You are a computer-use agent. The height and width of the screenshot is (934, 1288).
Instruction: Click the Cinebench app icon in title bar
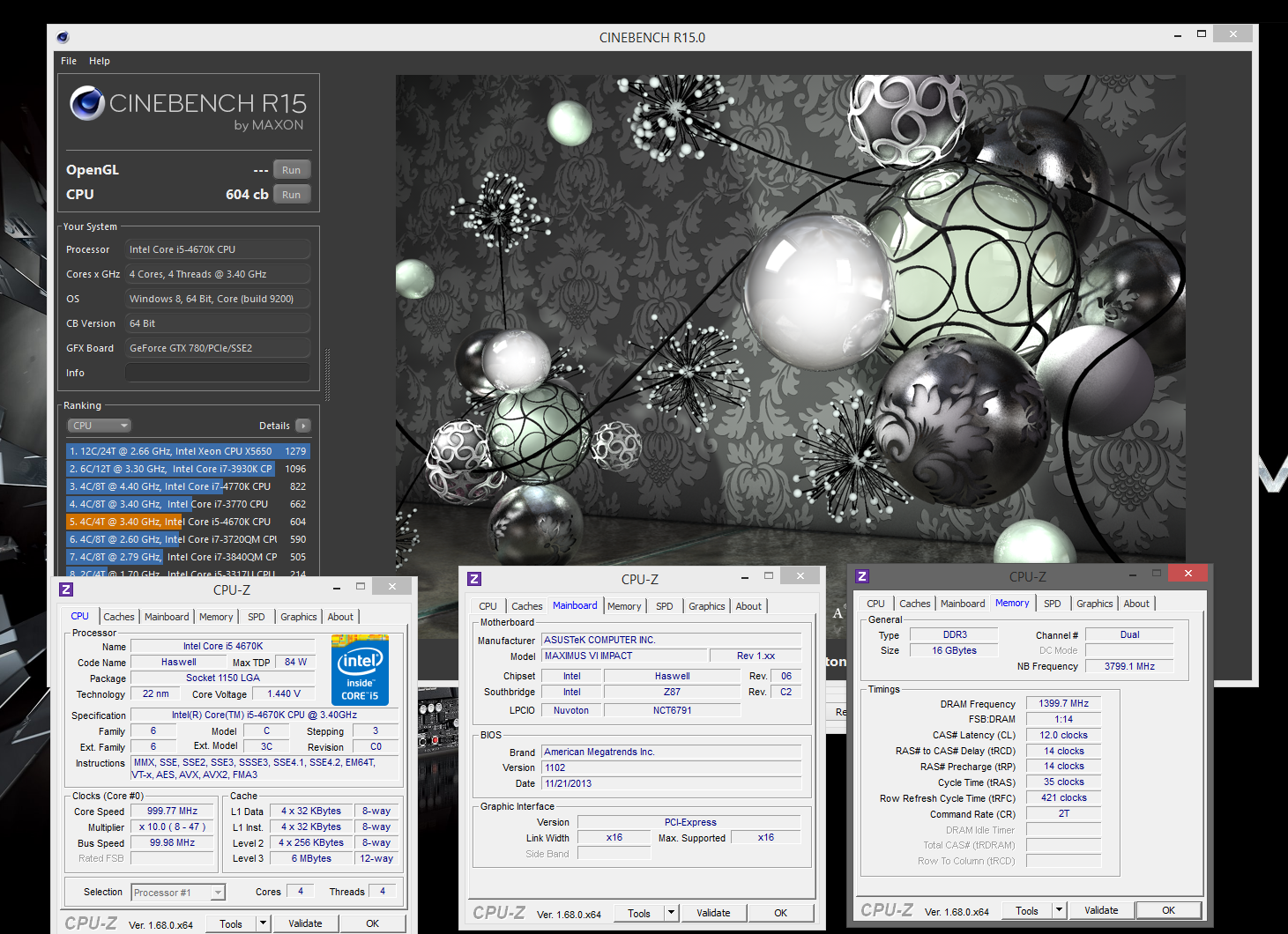pyautogui.click(x=63, y=37)
